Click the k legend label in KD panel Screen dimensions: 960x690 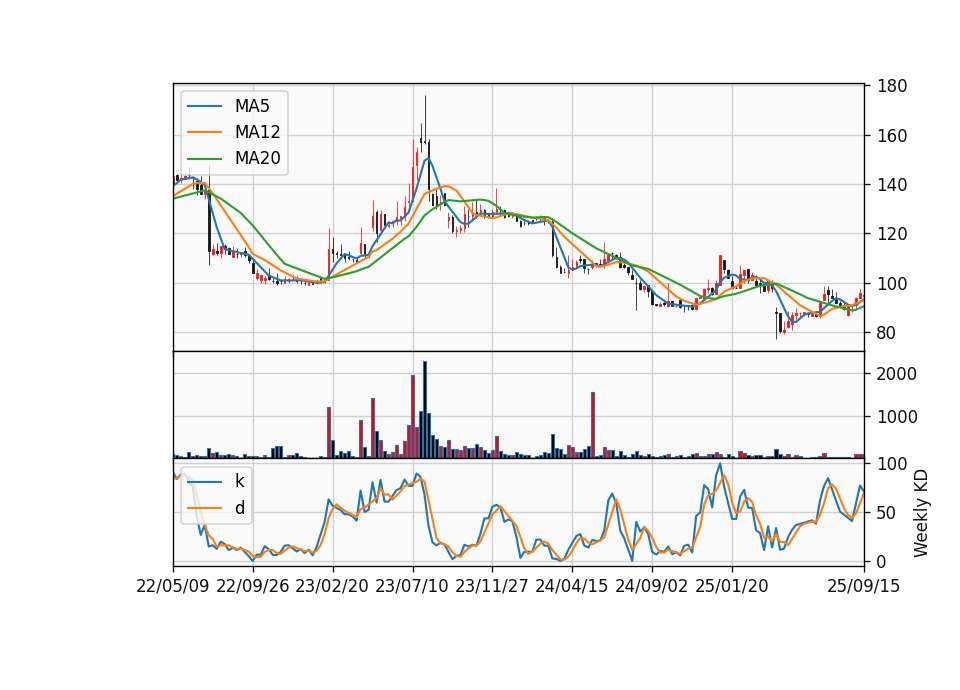(239, 481)
